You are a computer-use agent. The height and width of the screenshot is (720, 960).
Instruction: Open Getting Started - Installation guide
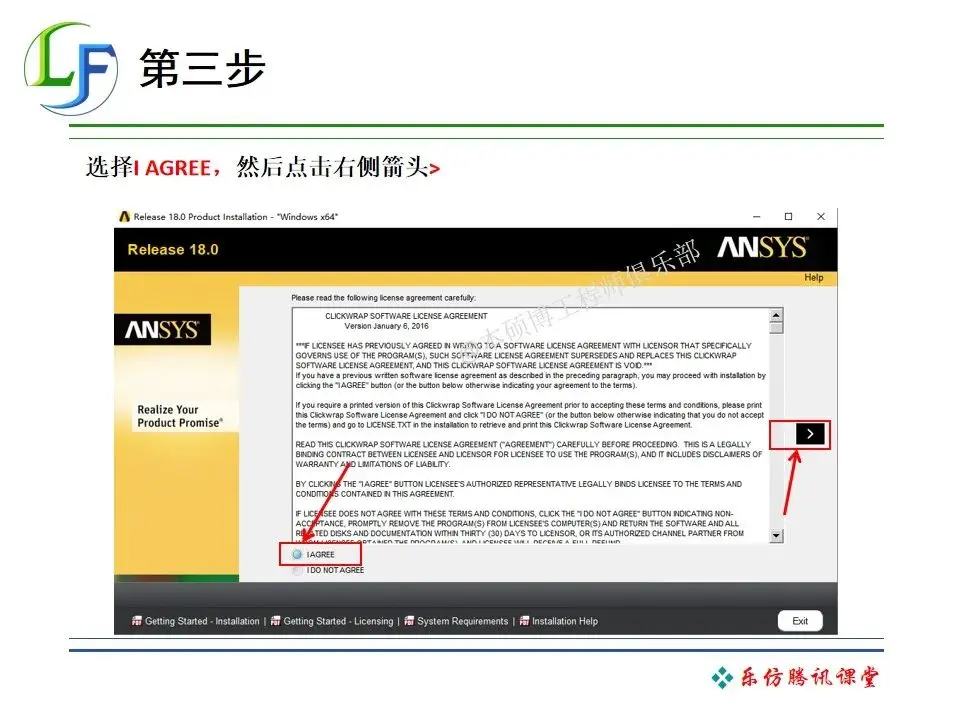tap(202, 621)
